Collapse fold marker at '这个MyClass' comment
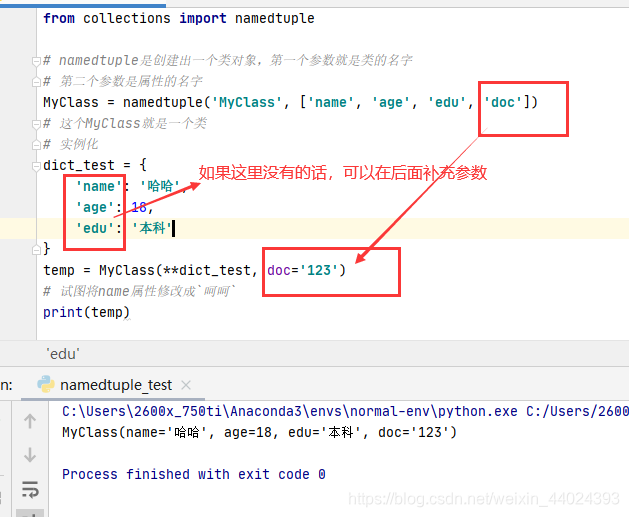 pyautogui.click(x=36, y=124)
